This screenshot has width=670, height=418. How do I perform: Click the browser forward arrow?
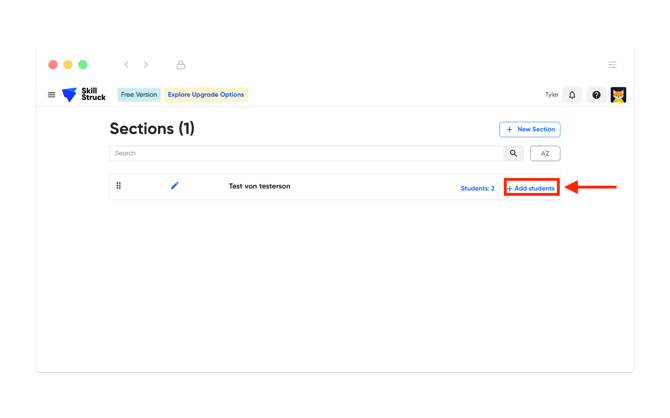tap(146, 65)
